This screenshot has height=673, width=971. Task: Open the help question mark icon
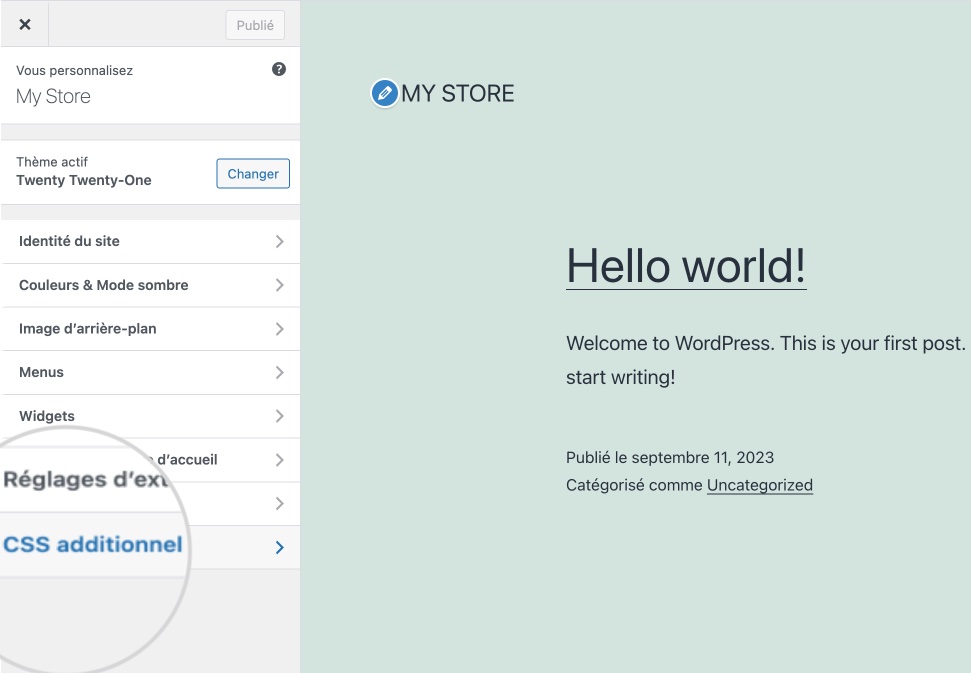[279, 69]
